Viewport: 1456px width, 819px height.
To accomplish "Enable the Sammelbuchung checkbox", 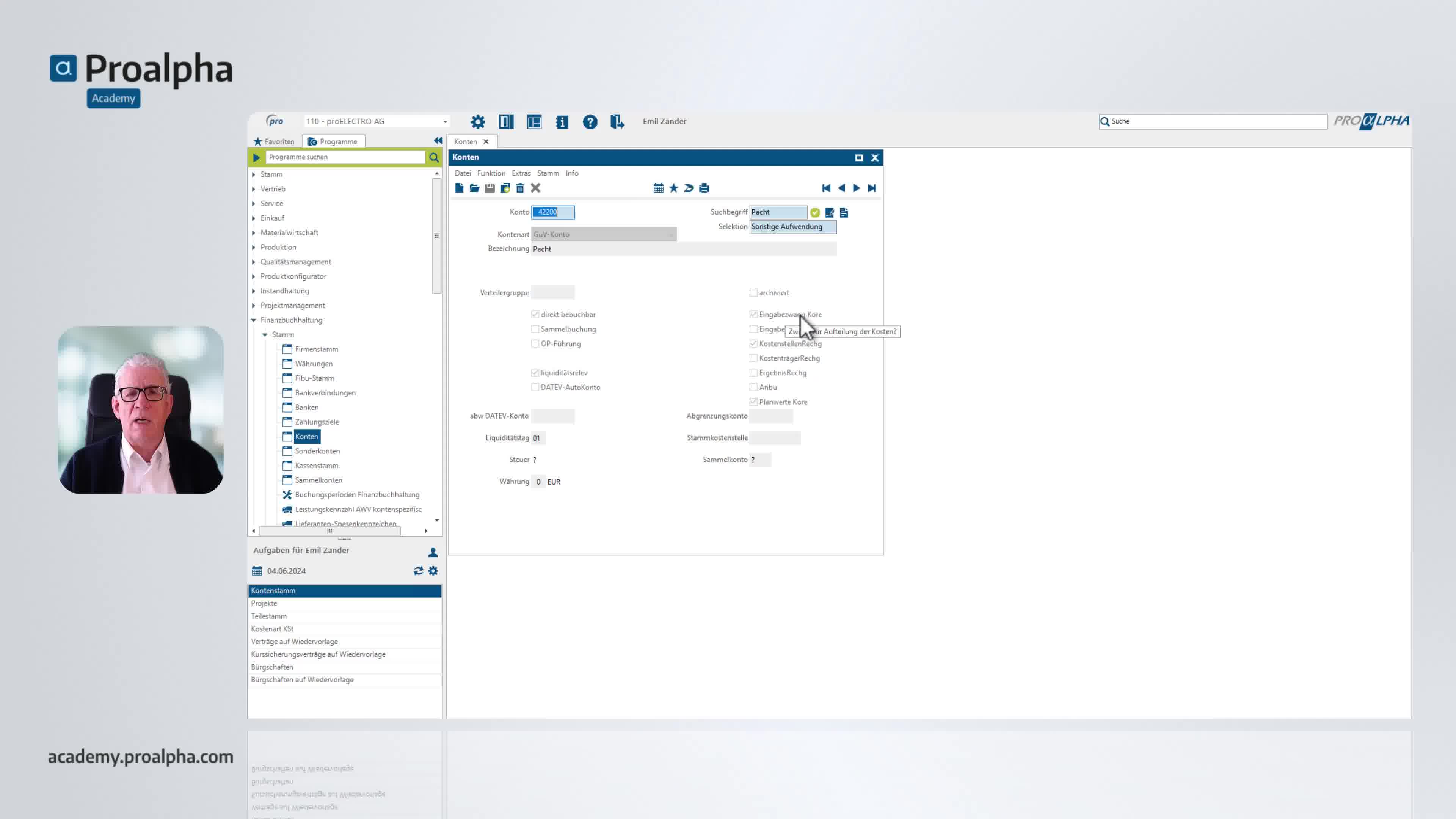I will tap(535, 329).
